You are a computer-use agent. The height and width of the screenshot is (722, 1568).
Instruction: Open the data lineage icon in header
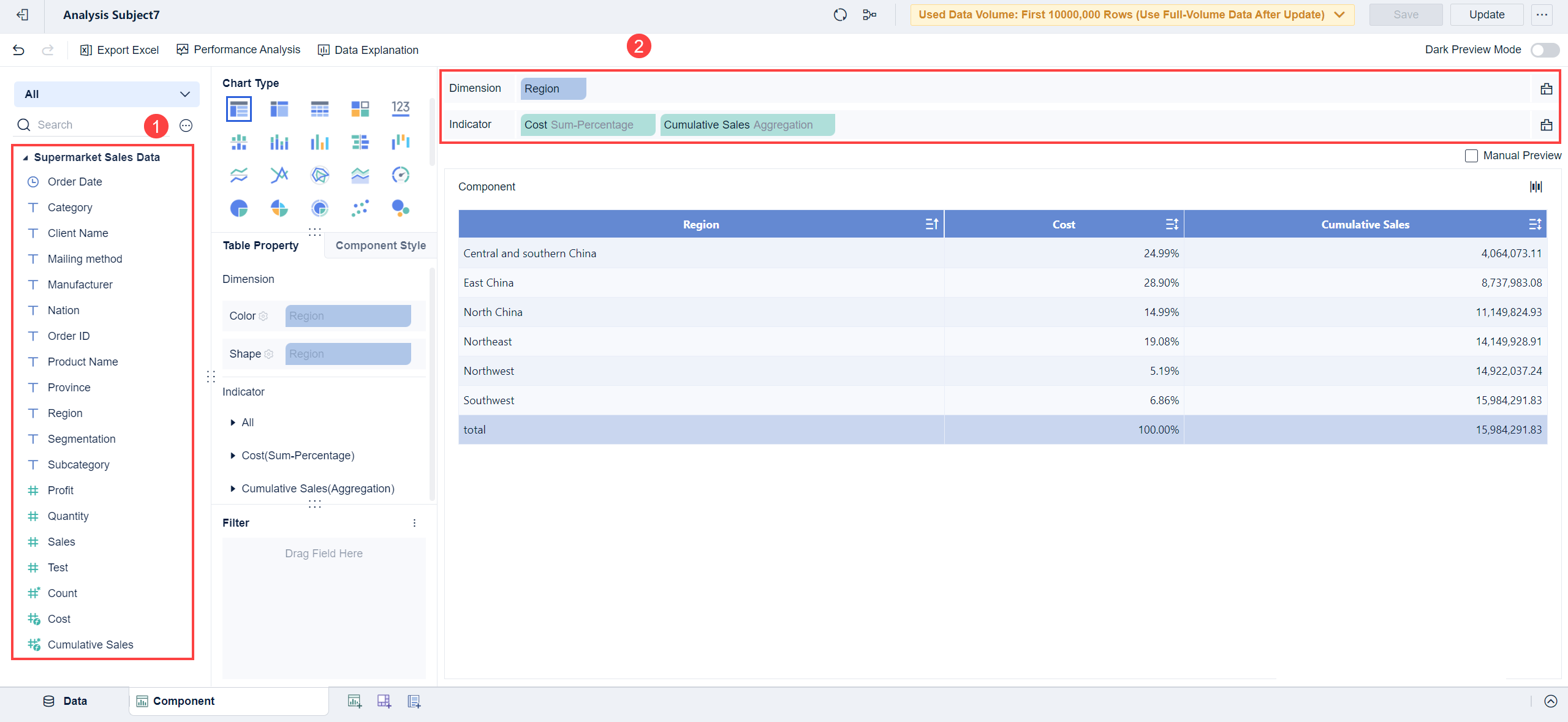(869, 15)
